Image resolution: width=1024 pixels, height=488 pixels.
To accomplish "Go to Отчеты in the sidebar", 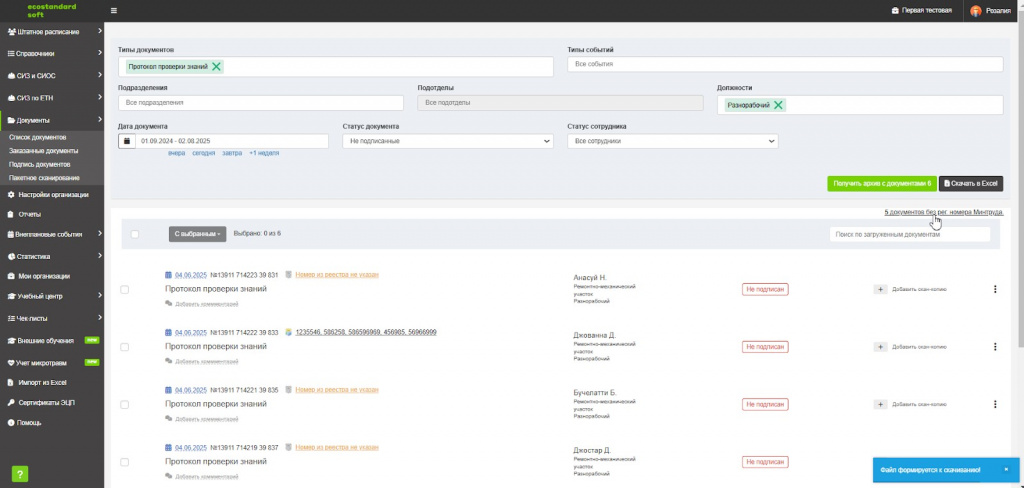I will click(29, 214).
